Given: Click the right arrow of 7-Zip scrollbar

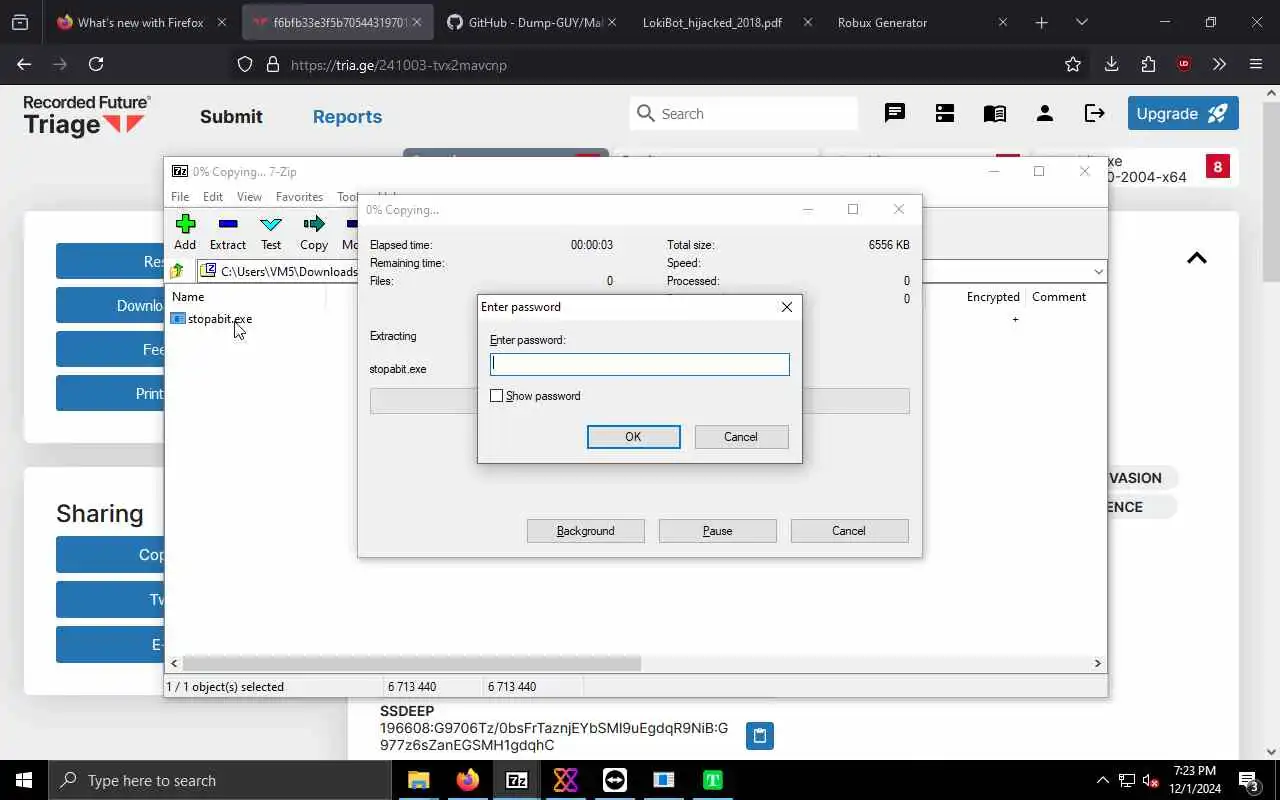Looking at the screenshot, I should tap(1097, 663).
